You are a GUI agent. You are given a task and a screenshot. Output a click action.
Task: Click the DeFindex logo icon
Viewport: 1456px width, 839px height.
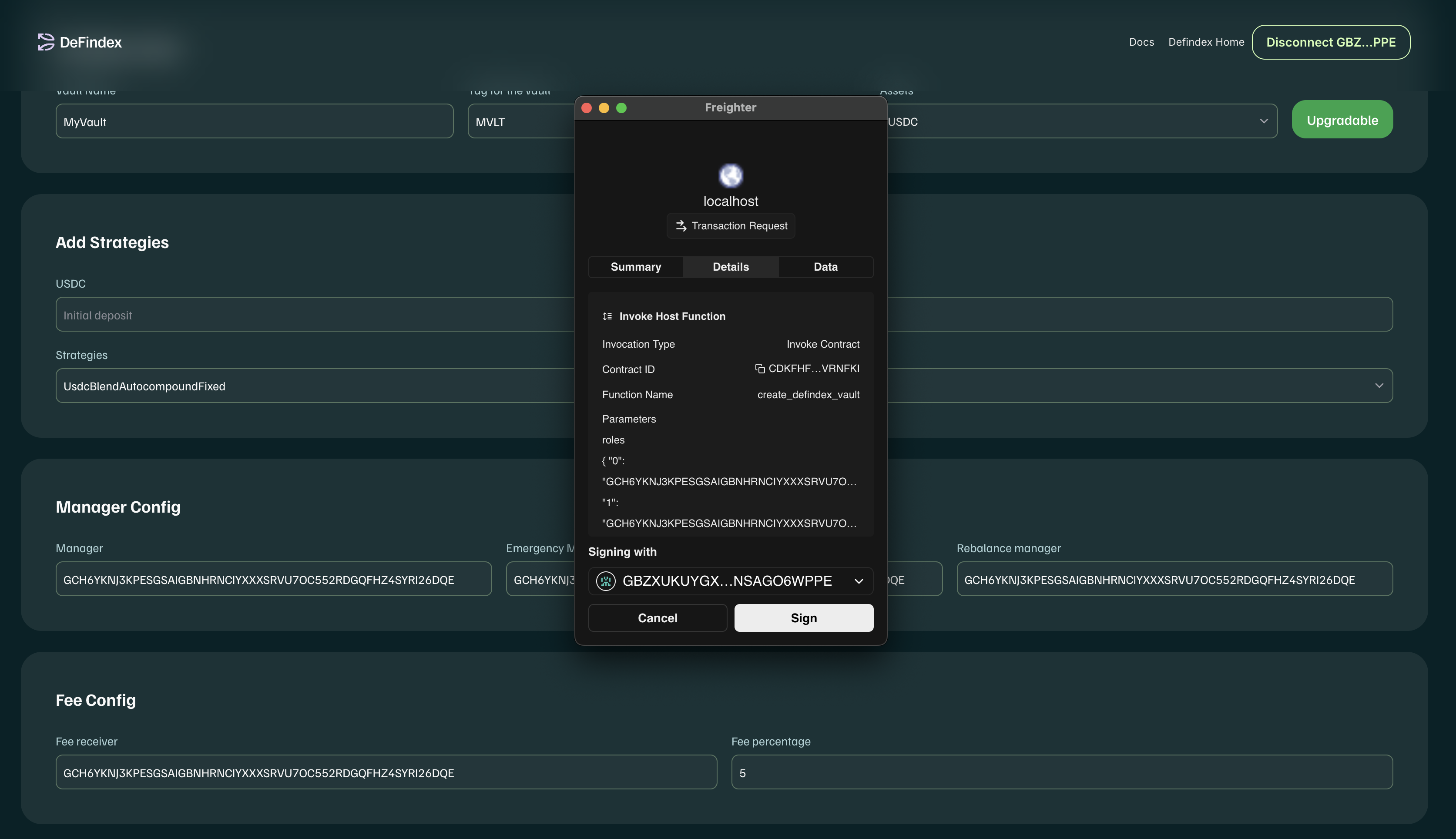click(x=46, y=42)
